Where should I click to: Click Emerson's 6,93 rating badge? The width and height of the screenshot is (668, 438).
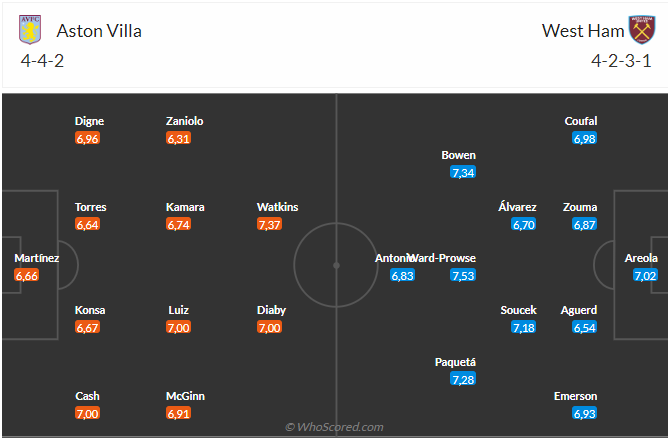(585, 413)
